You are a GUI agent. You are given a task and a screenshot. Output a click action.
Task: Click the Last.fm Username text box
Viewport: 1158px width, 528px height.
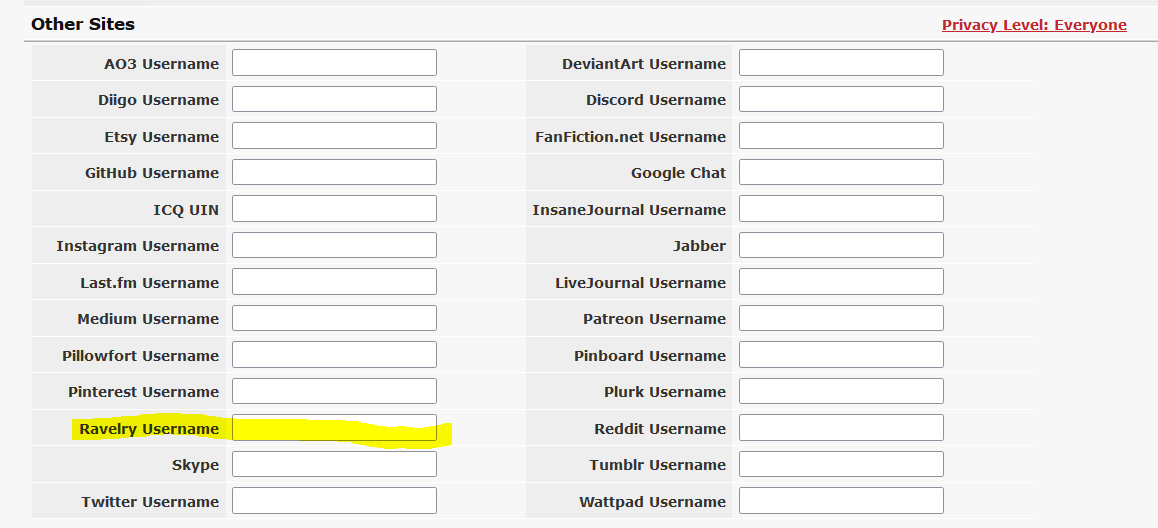pyautogui.click(x=335, y=282)
